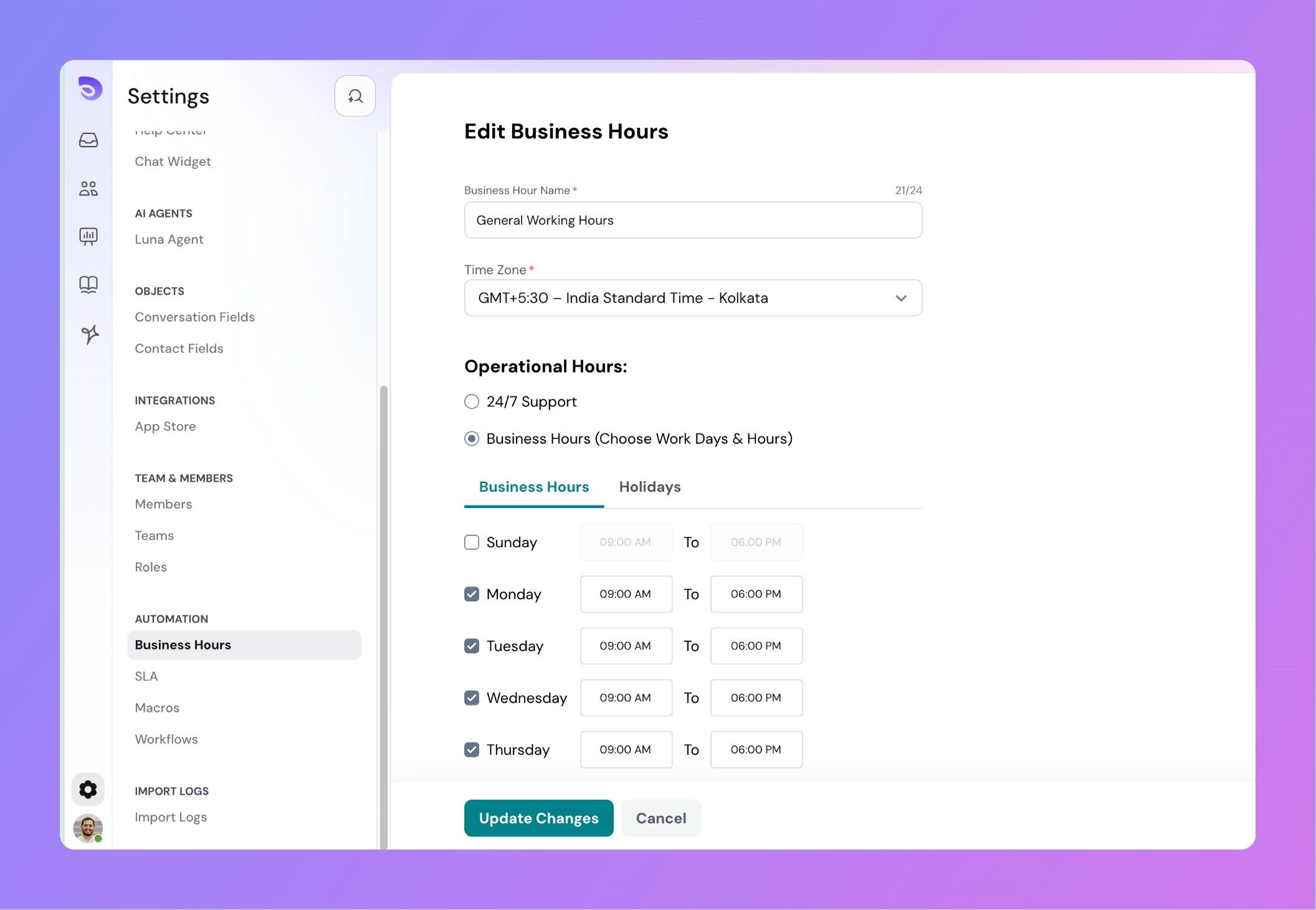This screenshot has height=910, width=1316.
Task: Click the Update Changes button
Action: point(538,818)
